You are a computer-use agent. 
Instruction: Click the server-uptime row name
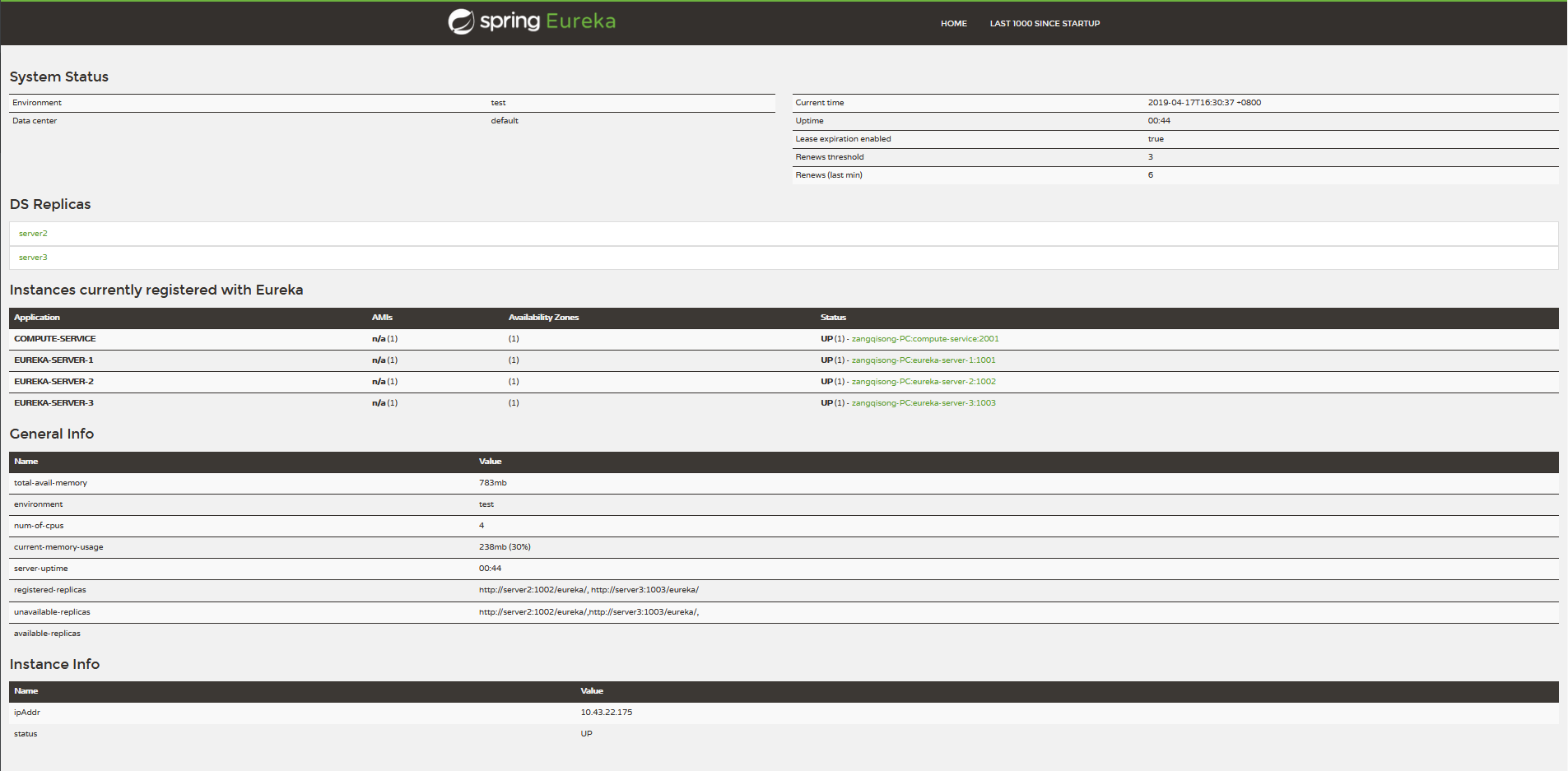point(41,569)
